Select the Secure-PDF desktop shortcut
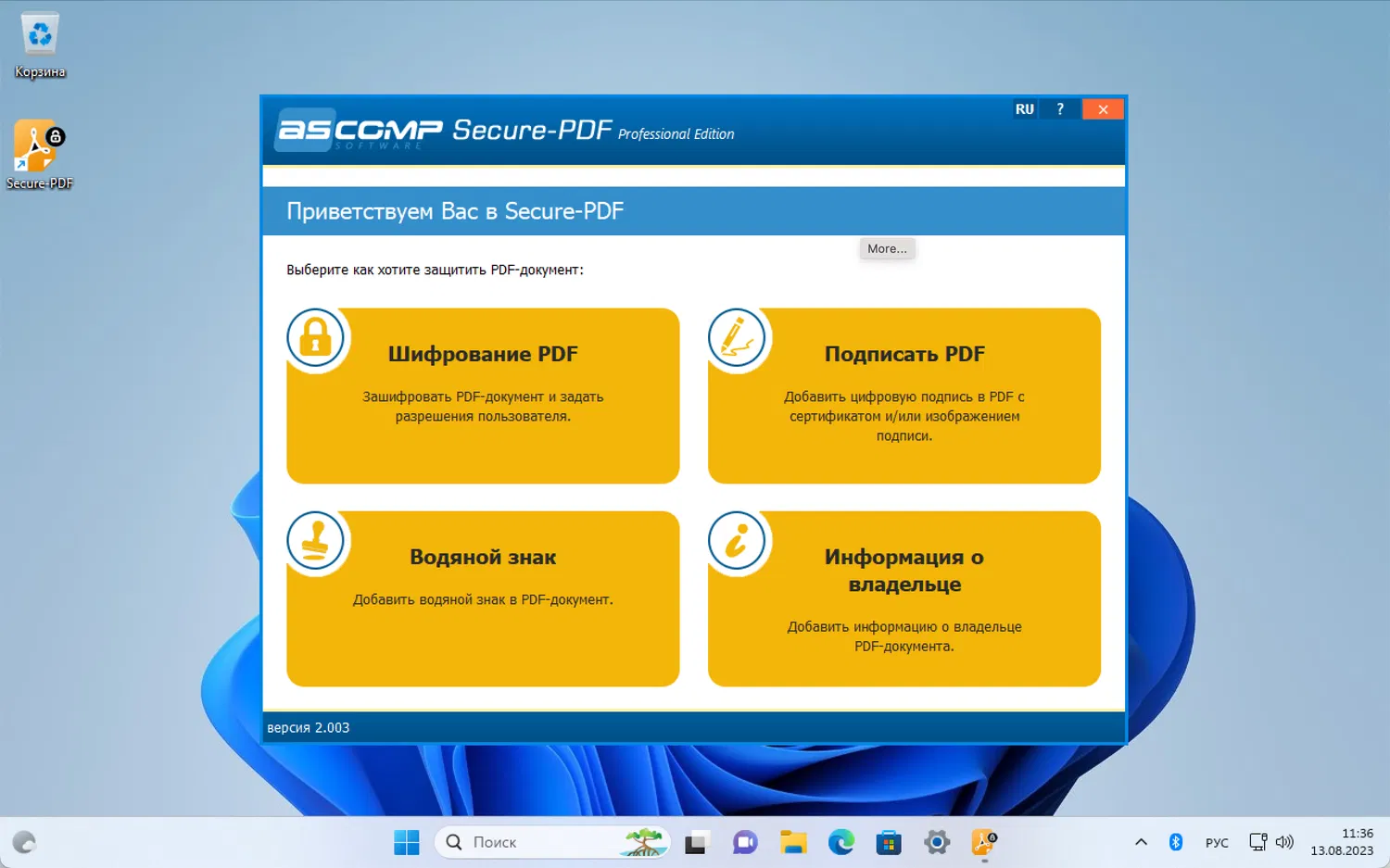1390x868 pixels. point(39,155)
